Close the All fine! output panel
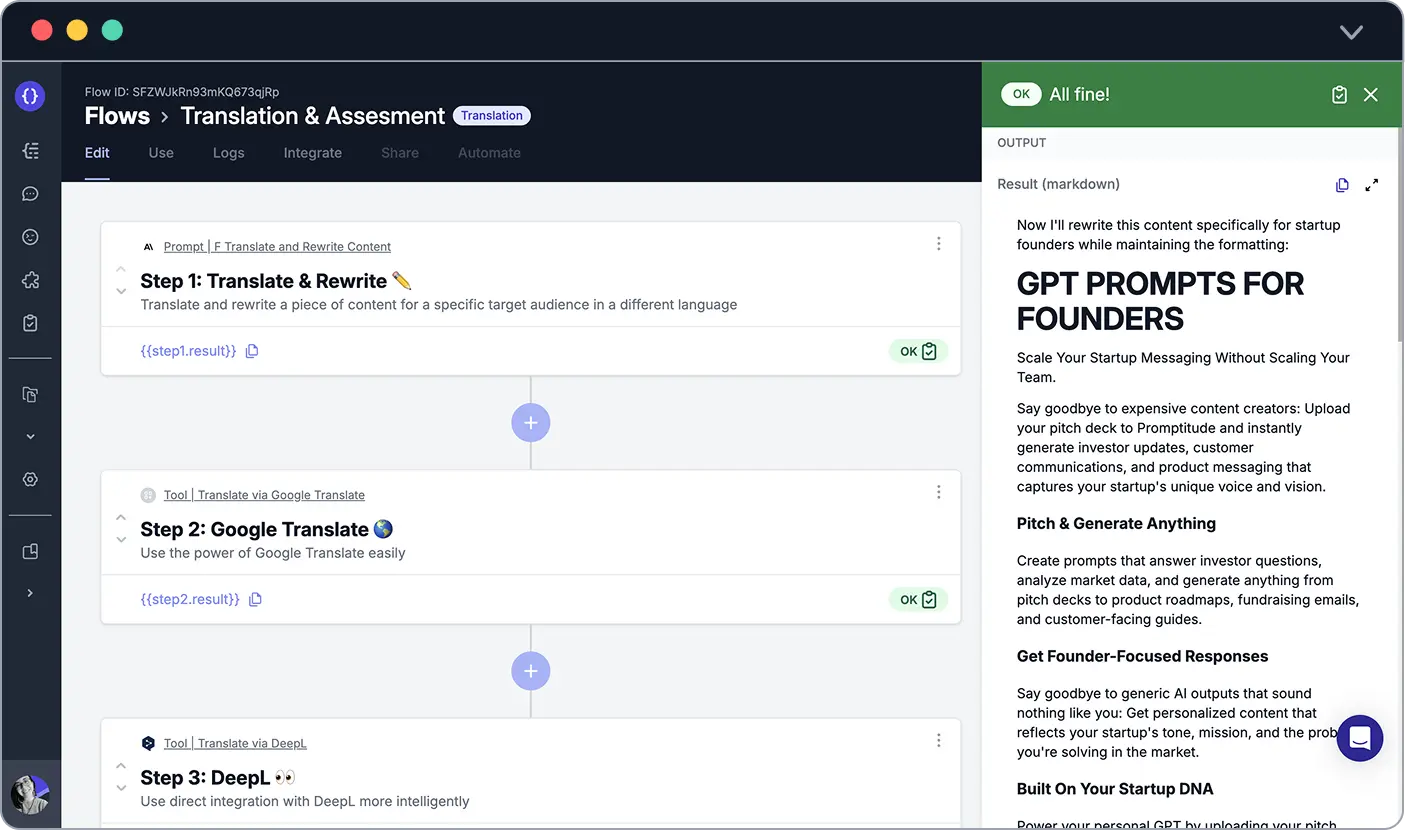Viewport: 1405px width, 830px height. (x=1371, y=94)
